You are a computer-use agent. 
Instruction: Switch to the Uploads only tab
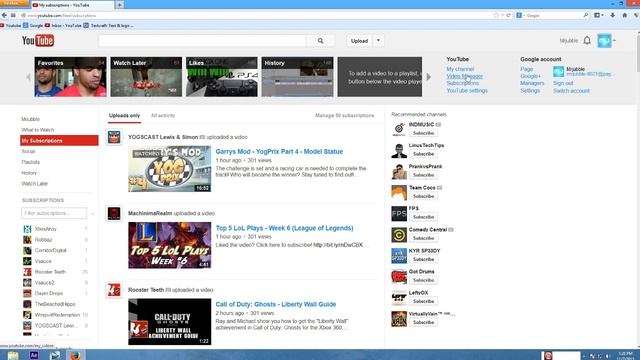click(124, 116)
